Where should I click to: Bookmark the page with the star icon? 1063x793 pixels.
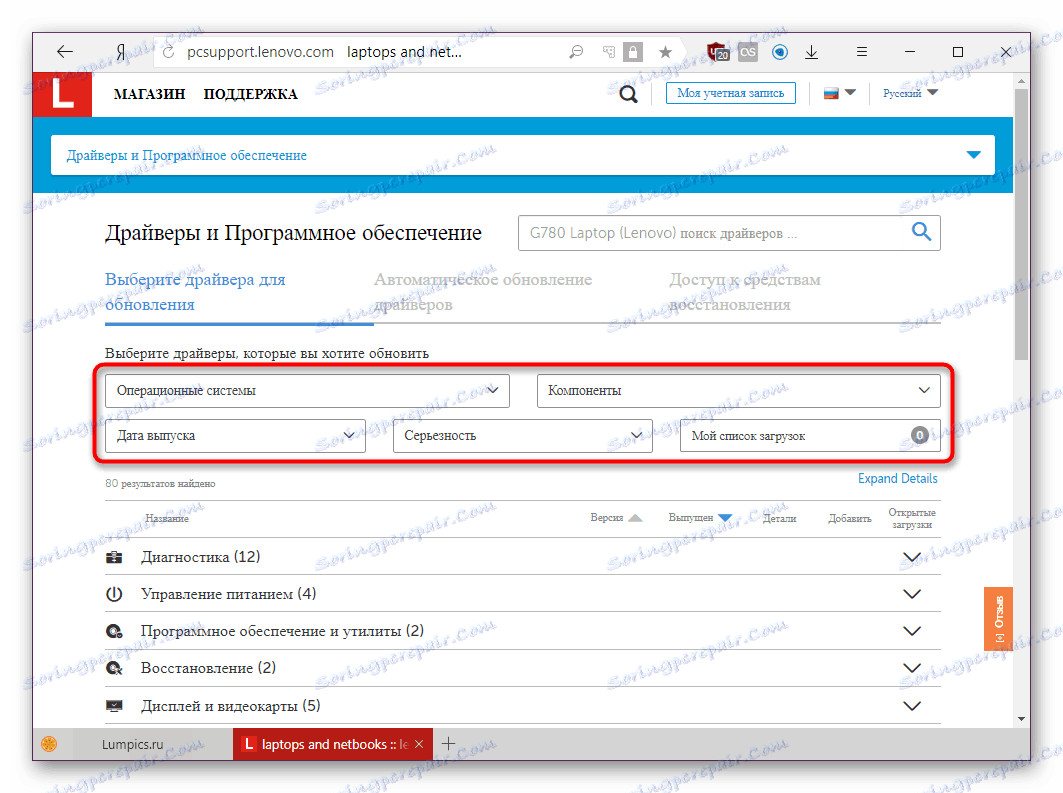pos(666,52)
